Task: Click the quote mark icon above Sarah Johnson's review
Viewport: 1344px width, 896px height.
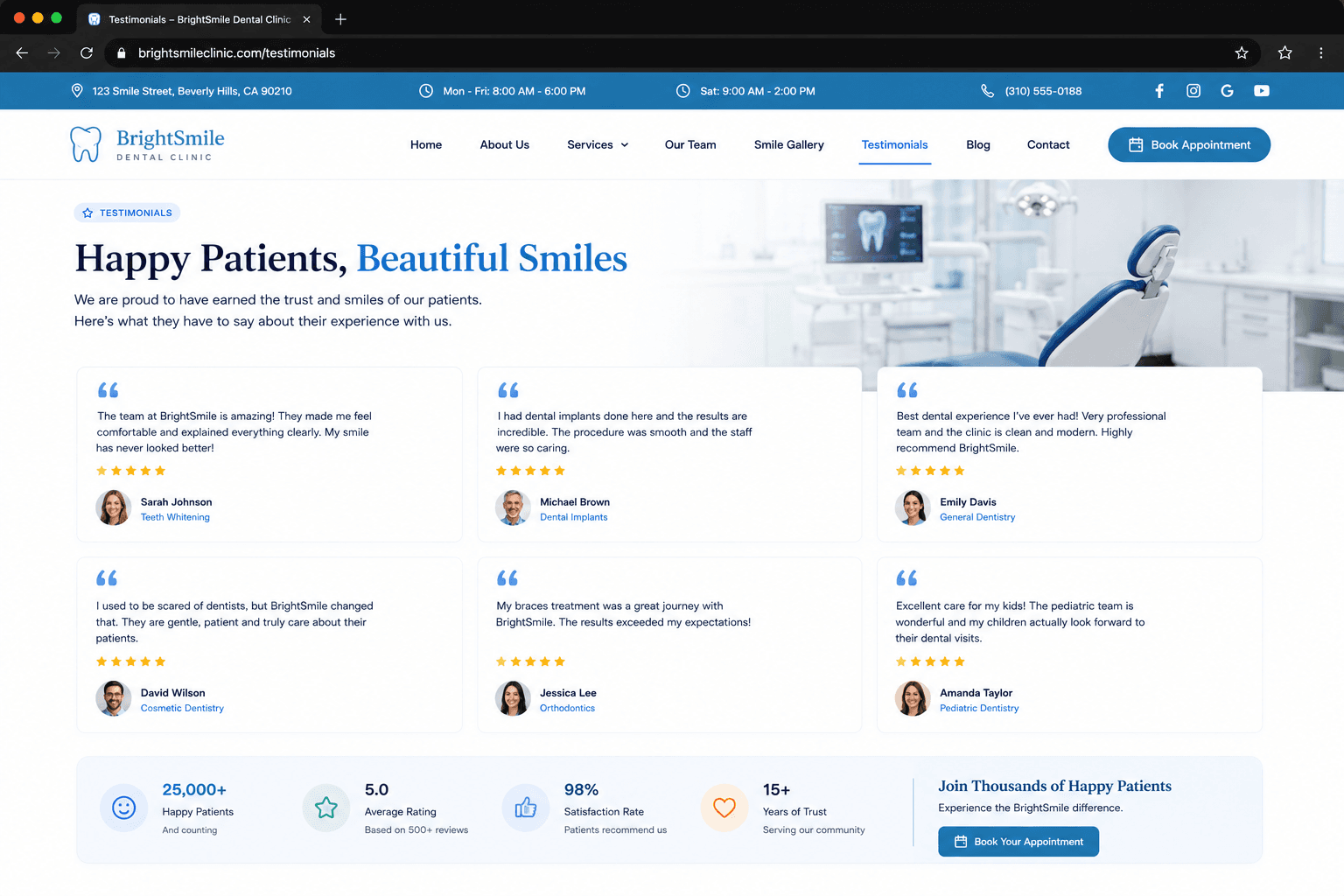Action: tap(108, 390)
